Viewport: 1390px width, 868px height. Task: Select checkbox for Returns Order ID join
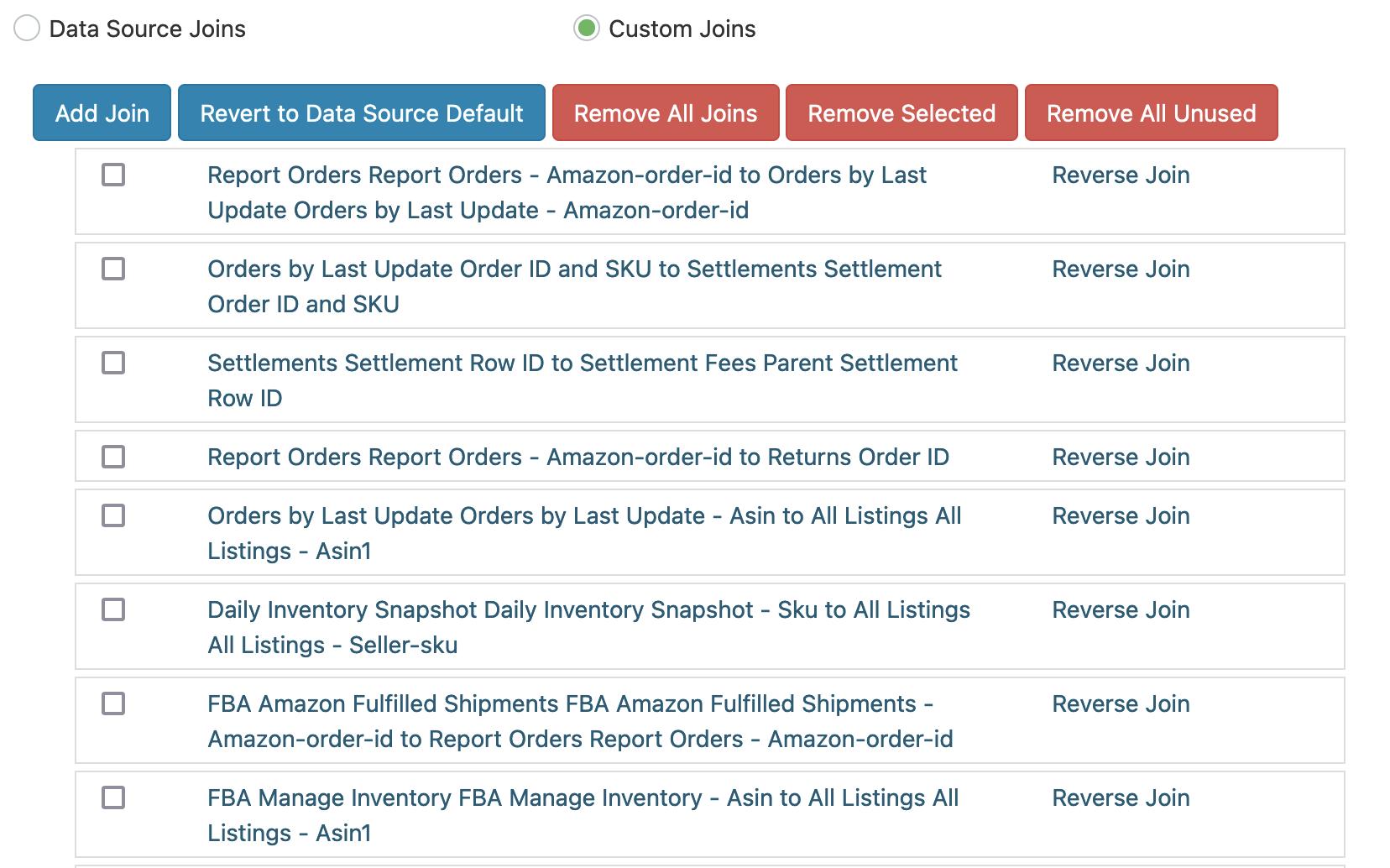[x=113, y=458]
